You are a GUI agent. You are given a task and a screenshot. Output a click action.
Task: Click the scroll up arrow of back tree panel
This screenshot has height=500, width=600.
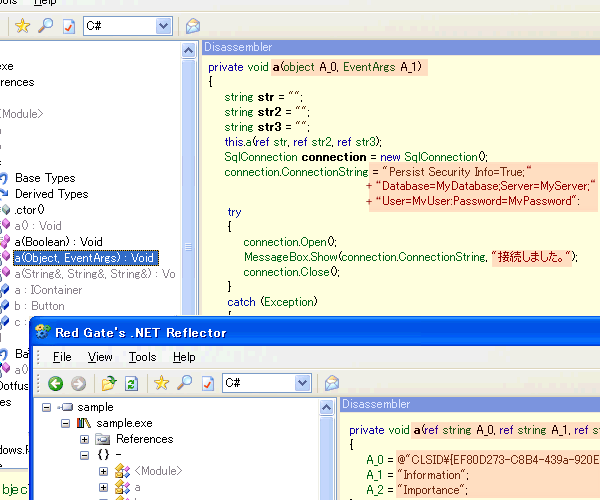coord(188,50)
